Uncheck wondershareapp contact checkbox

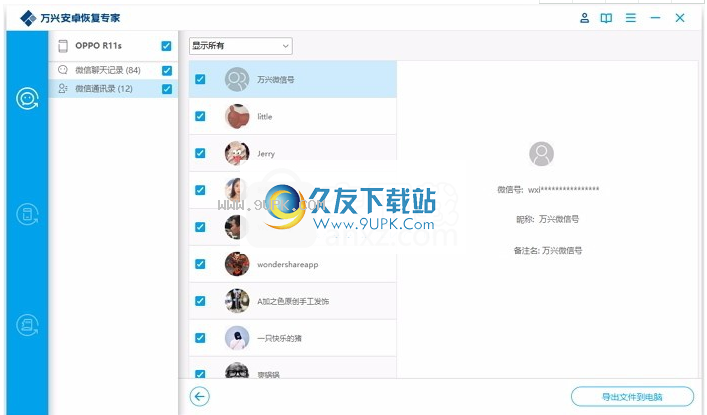point(200,264)
